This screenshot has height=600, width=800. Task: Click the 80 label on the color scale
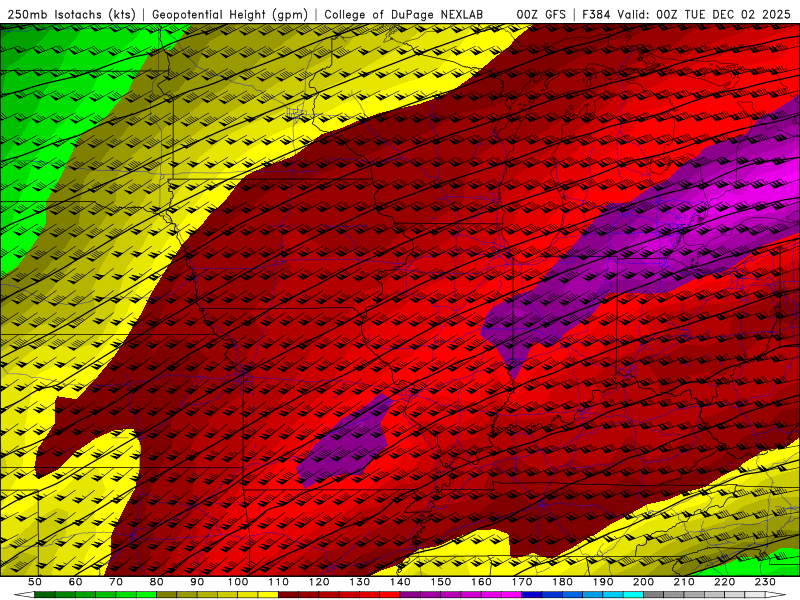tap(157, 582)
